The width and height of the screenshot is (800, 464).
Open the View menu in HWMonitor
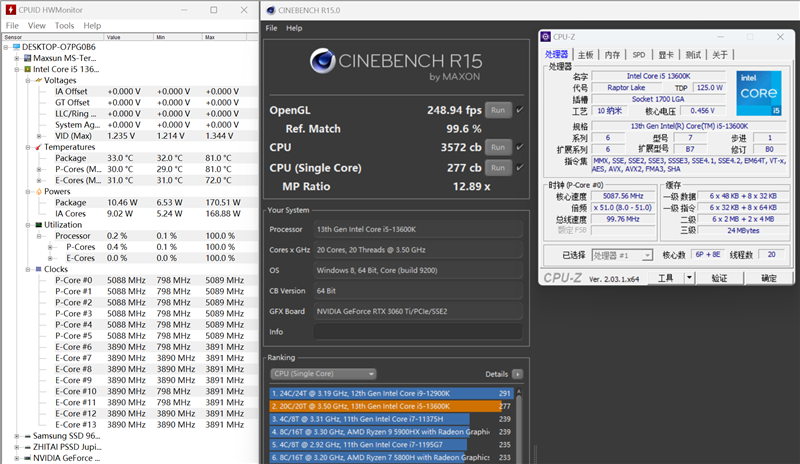coord(36,26)
